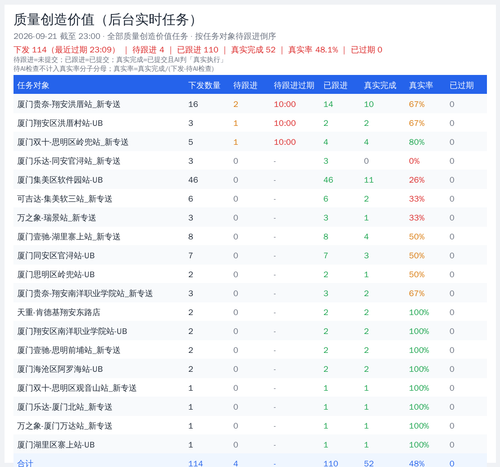Click the 已过期 column header
Image resolution: width=500 pixels, height=467 pixels.
click(x=461, y=85)
